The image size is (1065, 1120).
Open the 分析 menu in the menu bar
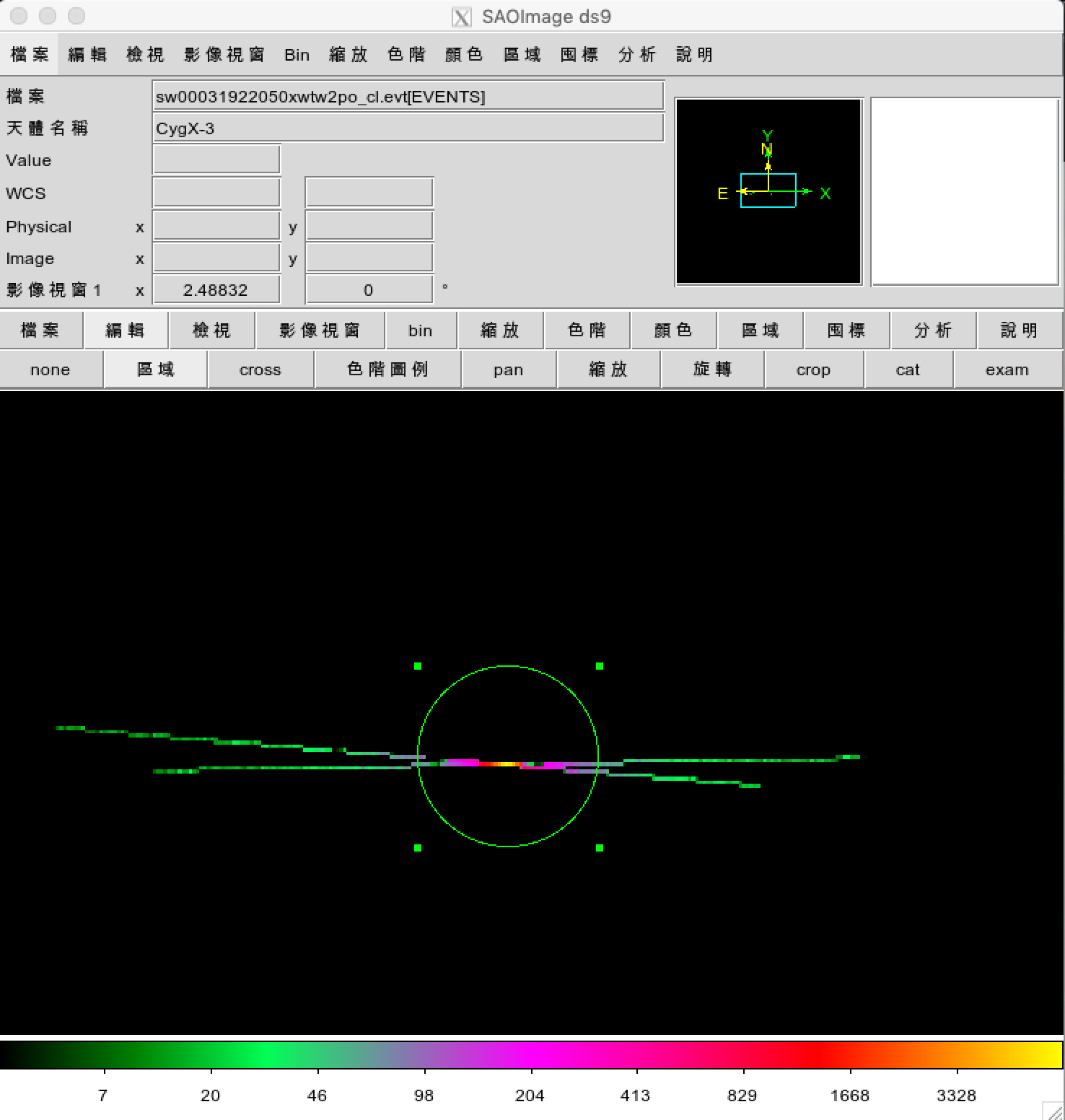[637, 55]
